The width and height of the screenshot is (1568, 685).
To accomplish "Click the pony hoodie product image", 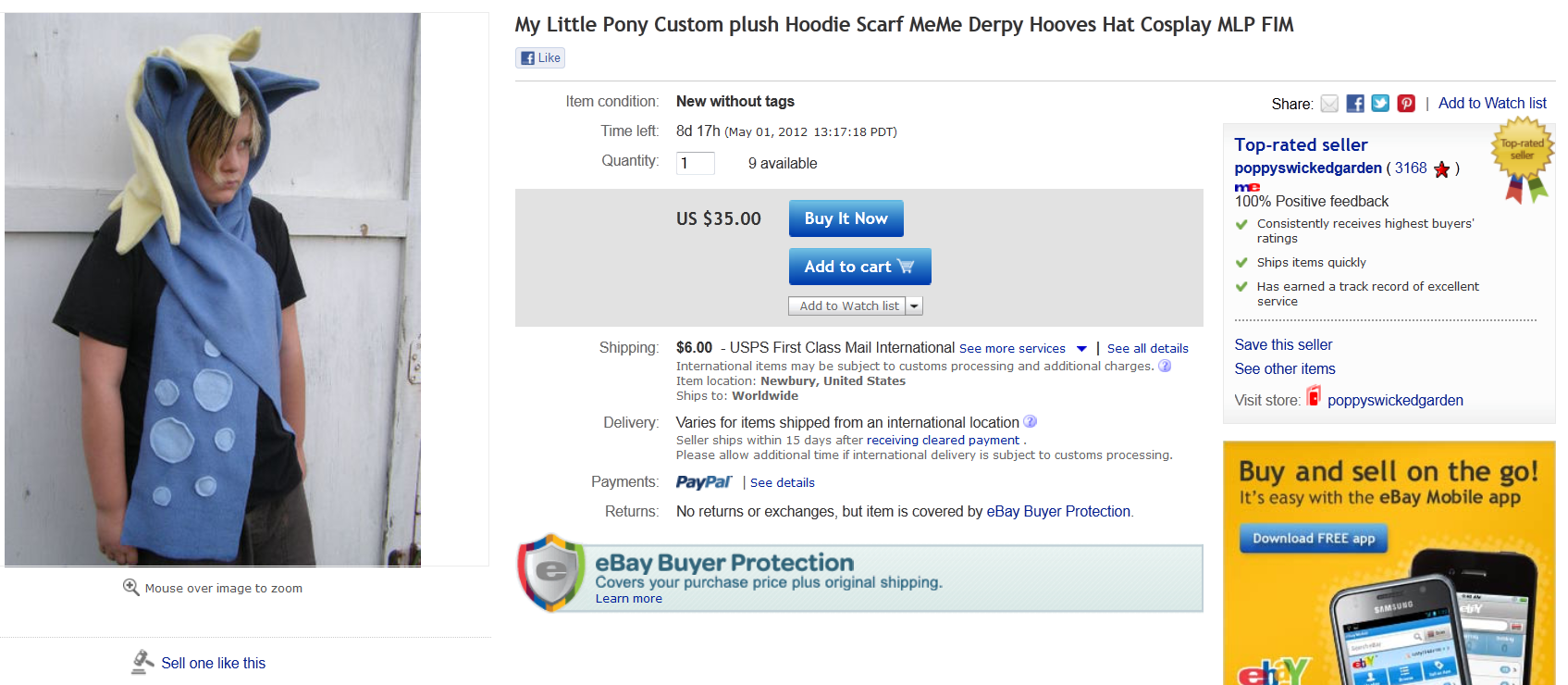I will 213,289.
